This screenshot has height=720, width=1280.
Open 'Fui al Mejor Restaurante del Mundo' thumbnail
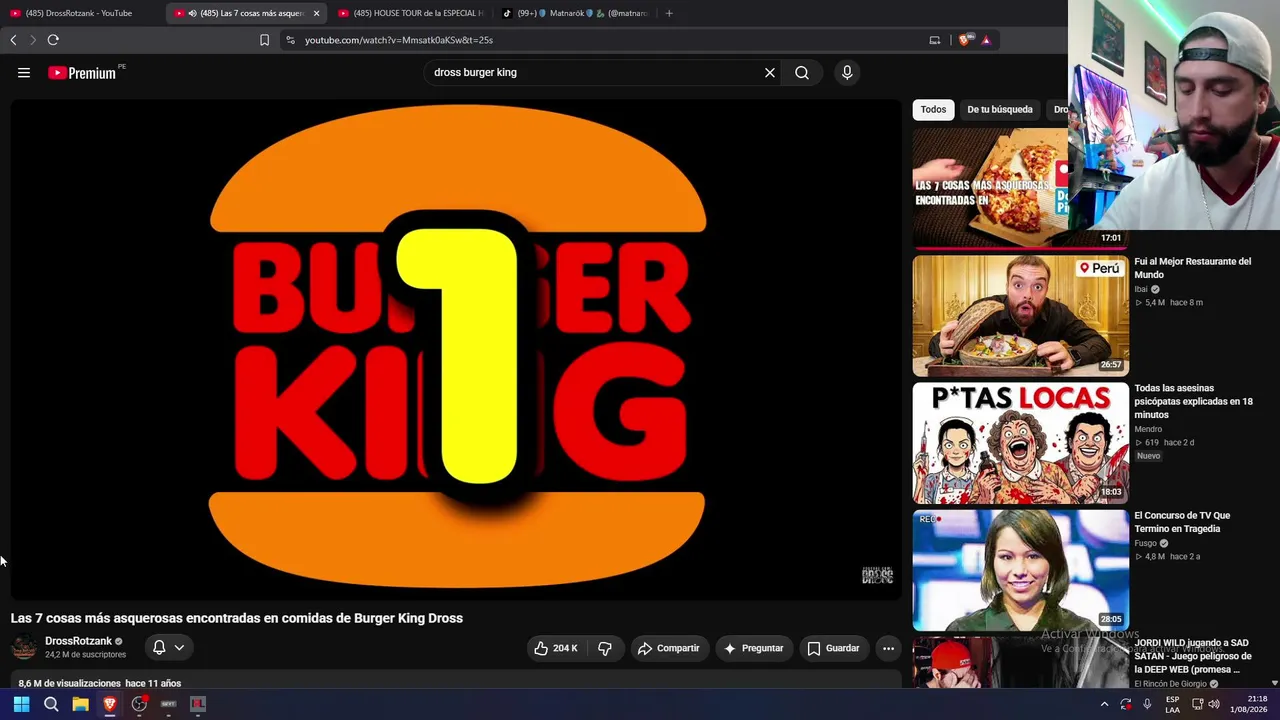pyautogui.click(x=1020, y=315)
